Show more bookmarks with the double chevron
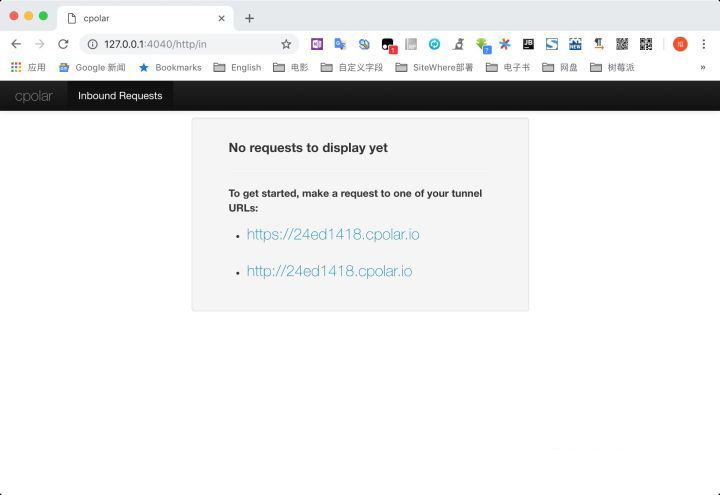The height and width of the screenshot is (495, 720). [x=703, y=68]
